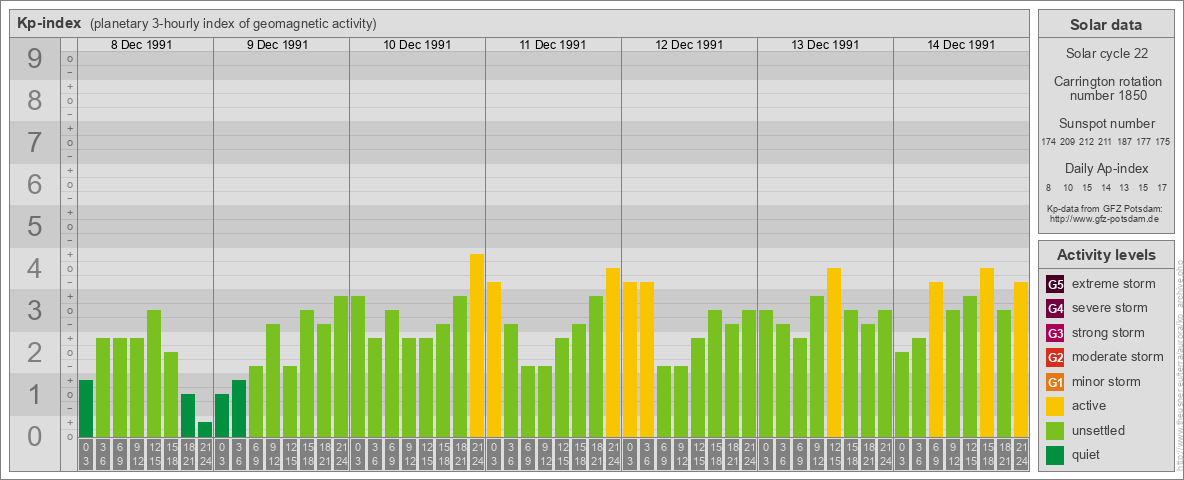Click the G1 minor storm badge
Image resolution: width=1184 pixels, height=480 pixels.
coord(1055,382)
